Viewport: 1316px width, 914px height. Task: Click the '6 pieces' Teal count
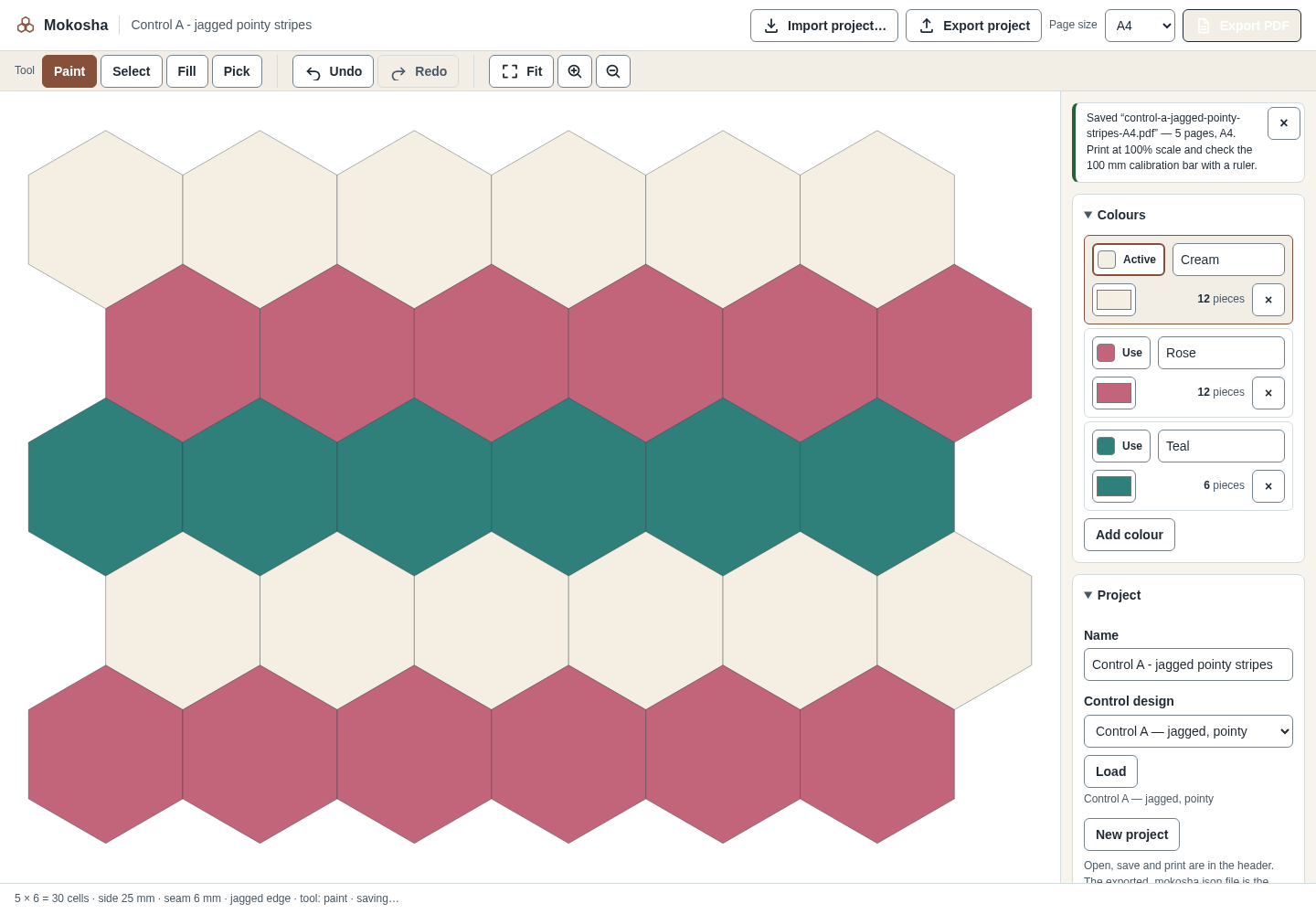(x=1224, y=485)
